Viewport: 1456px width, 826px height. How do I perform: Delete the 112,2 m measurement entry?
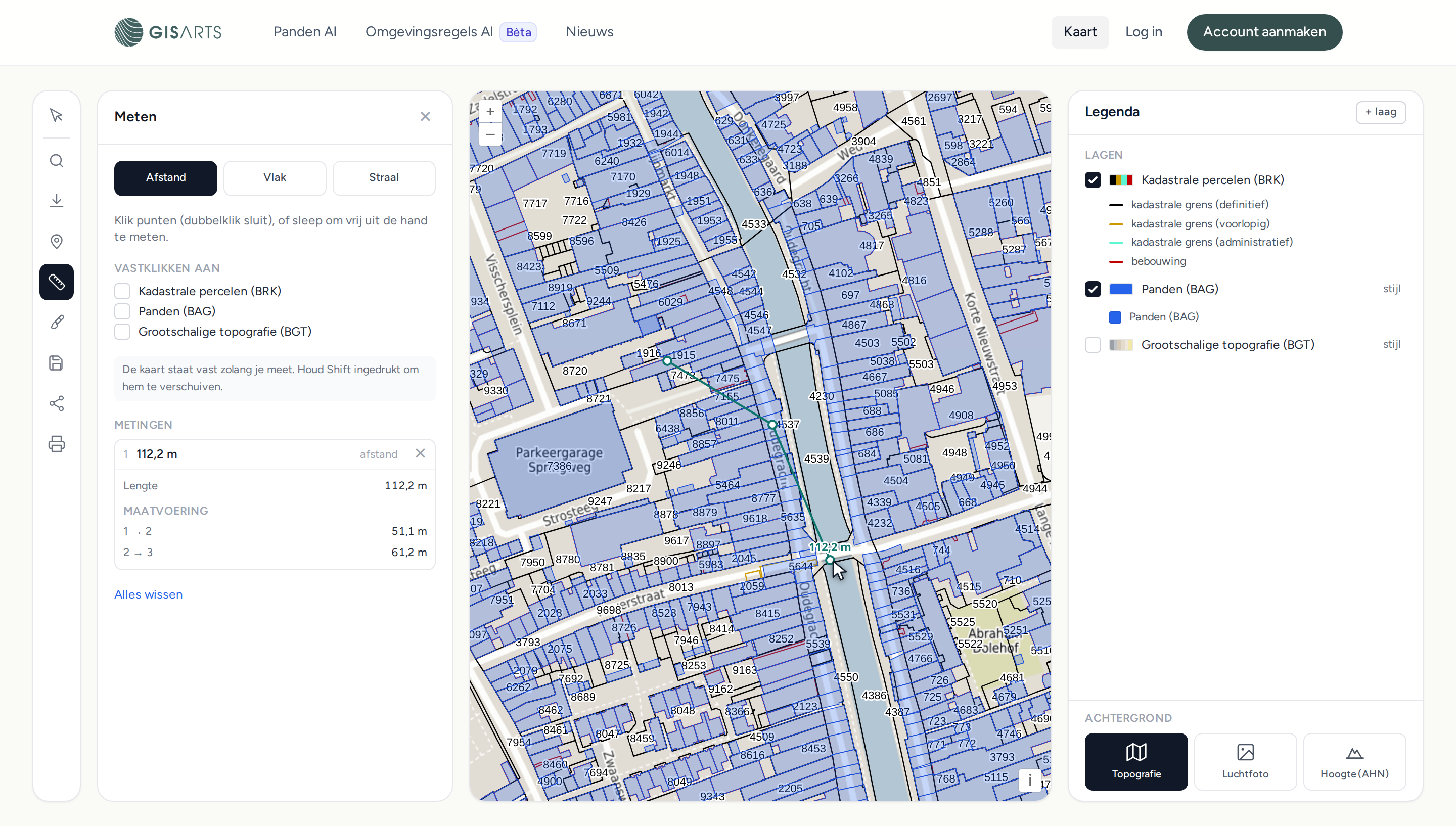420,453
